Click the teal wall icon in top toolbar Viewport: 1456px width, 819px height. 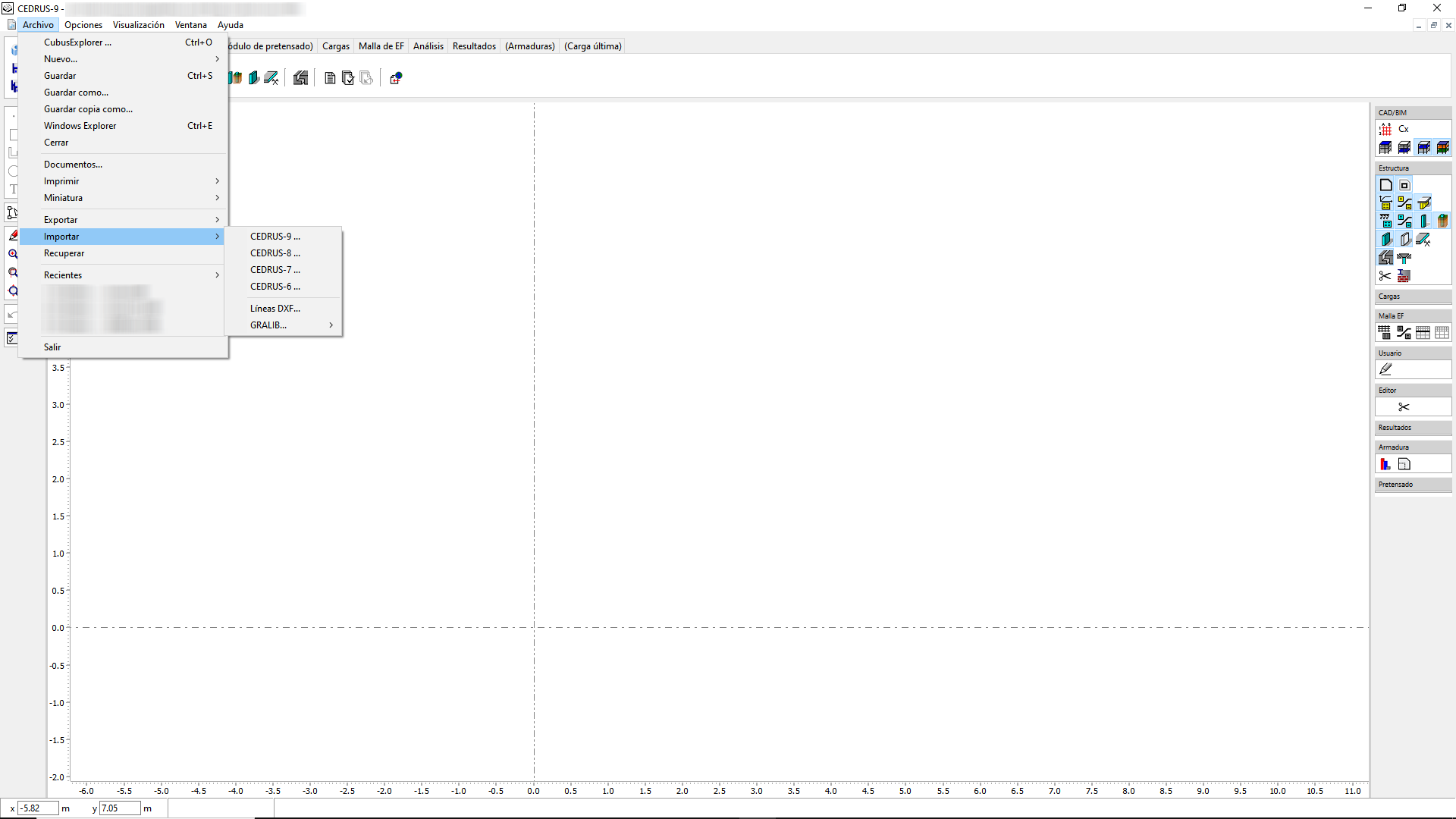pos(254,78)
